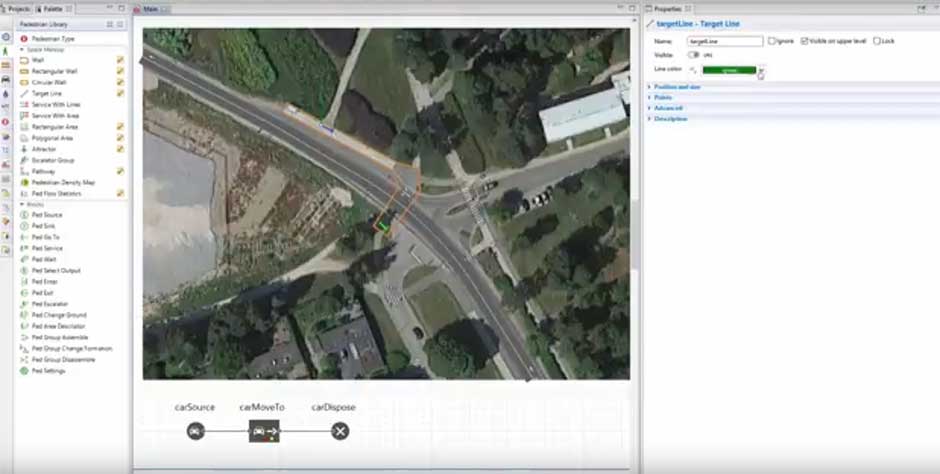The image size is (940, 474).
Task: Select Target Line in palette
Action: pos(45,93)
